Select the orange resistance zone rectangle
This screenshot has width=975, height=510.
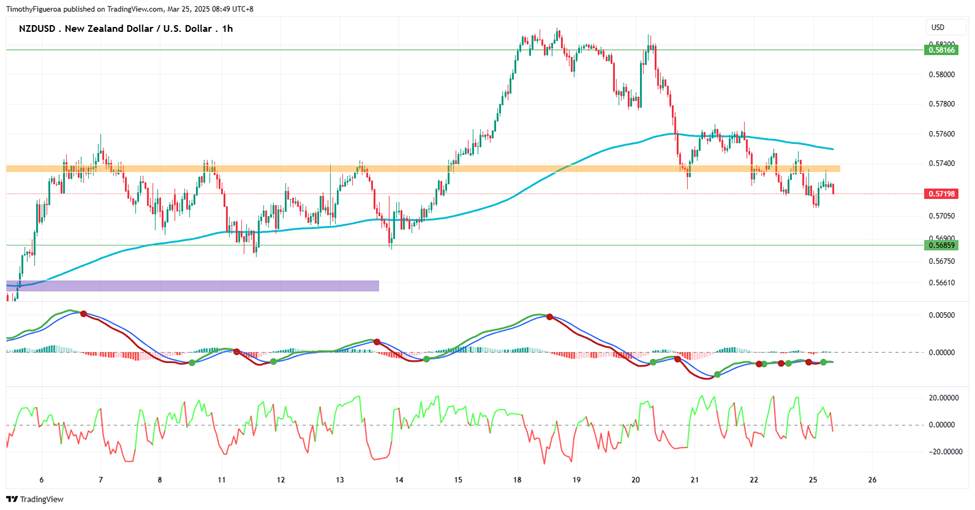coord(423,169)
